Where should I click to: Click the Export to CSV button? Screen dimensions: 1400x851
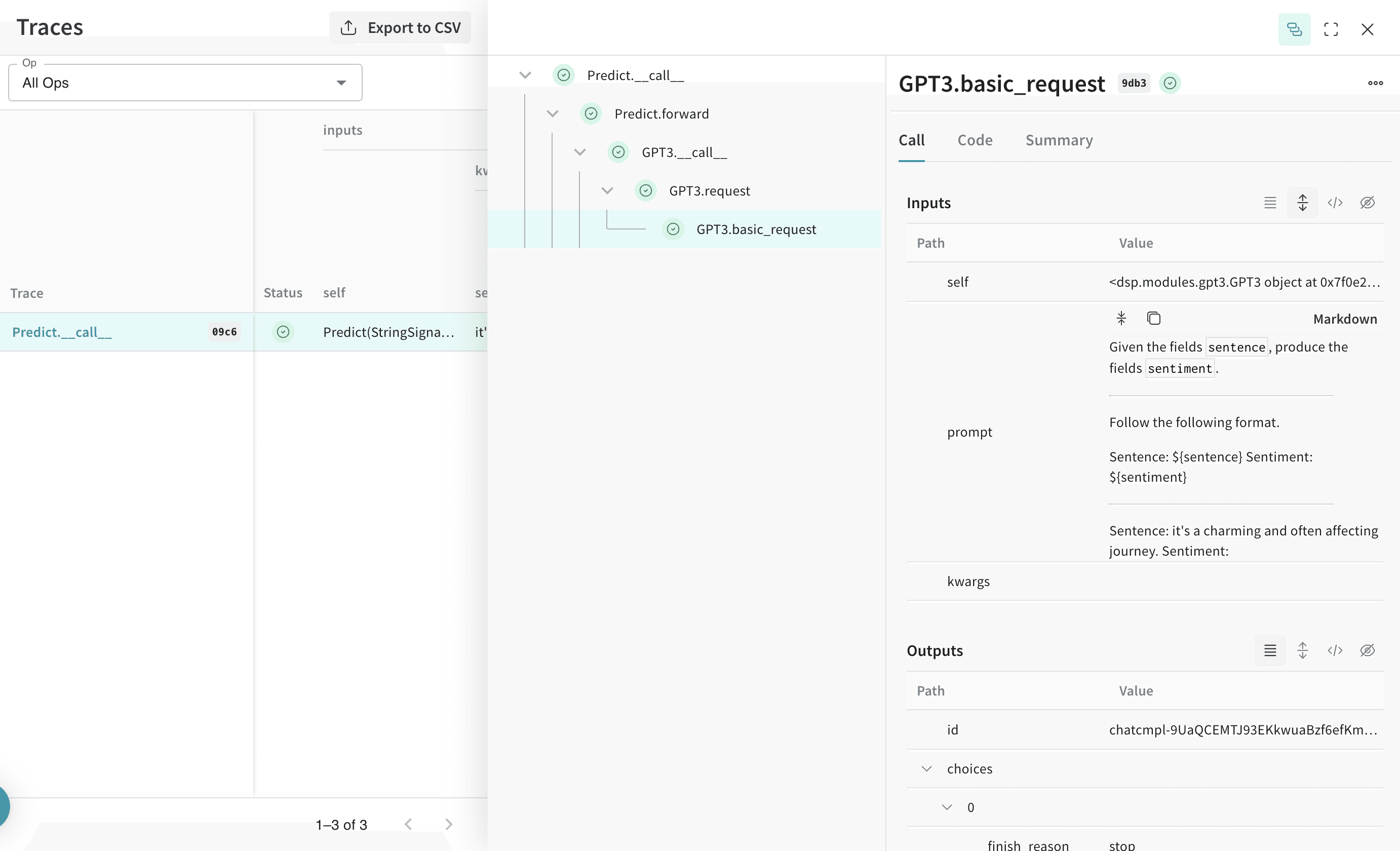(x=400, y=27)
